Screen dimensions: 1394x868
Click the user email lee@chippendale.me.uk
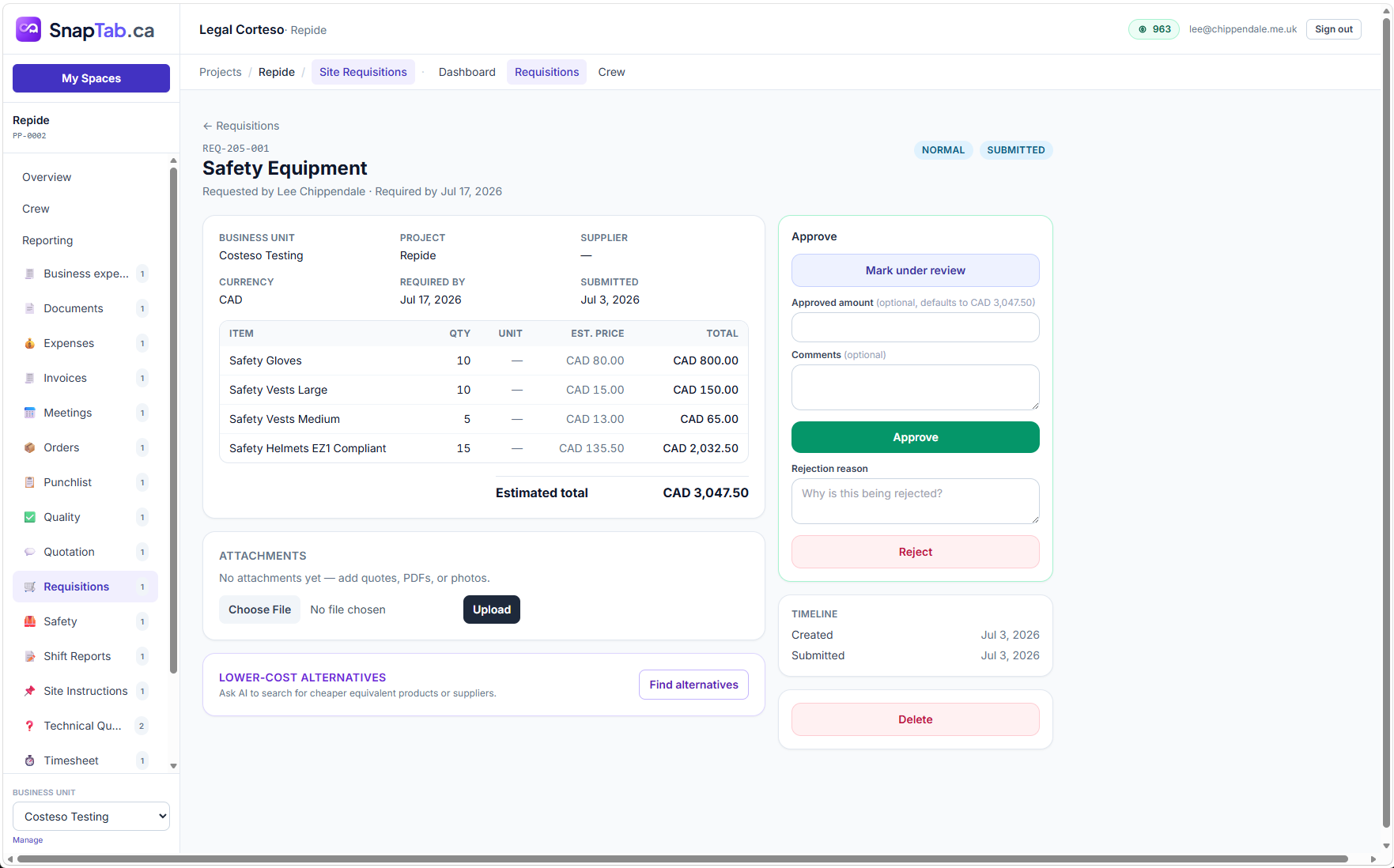pos(1242,29)
